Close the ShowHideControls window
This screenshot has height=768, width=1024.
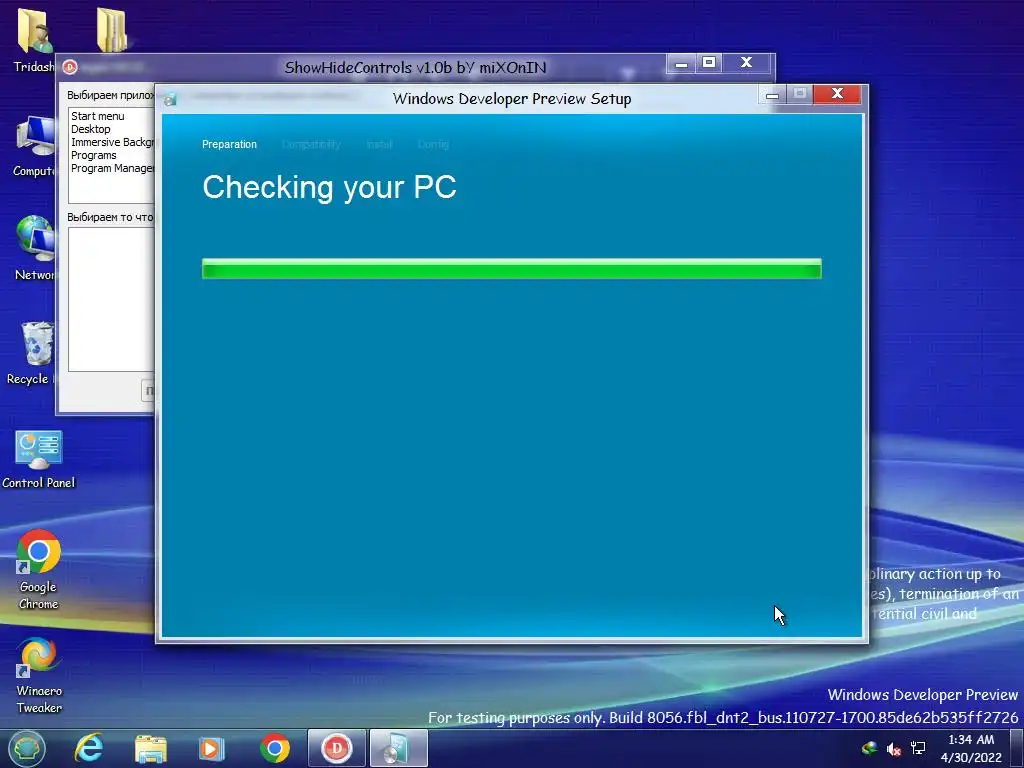pyautogui.click(x=746, y=63)
